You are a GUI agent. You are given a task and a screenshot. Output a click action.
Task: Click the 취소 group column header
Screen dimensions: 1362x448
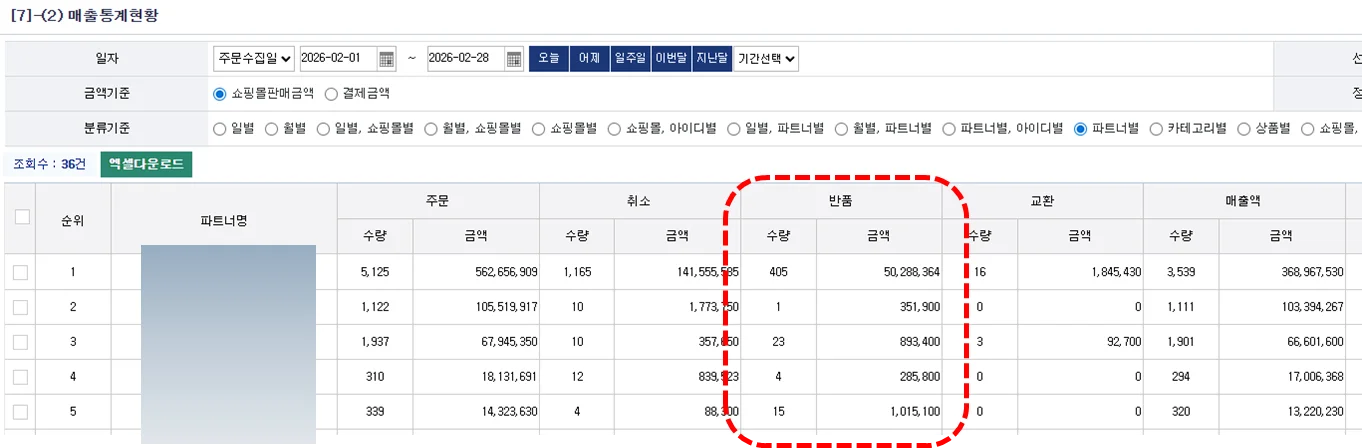tap(640, 200)
